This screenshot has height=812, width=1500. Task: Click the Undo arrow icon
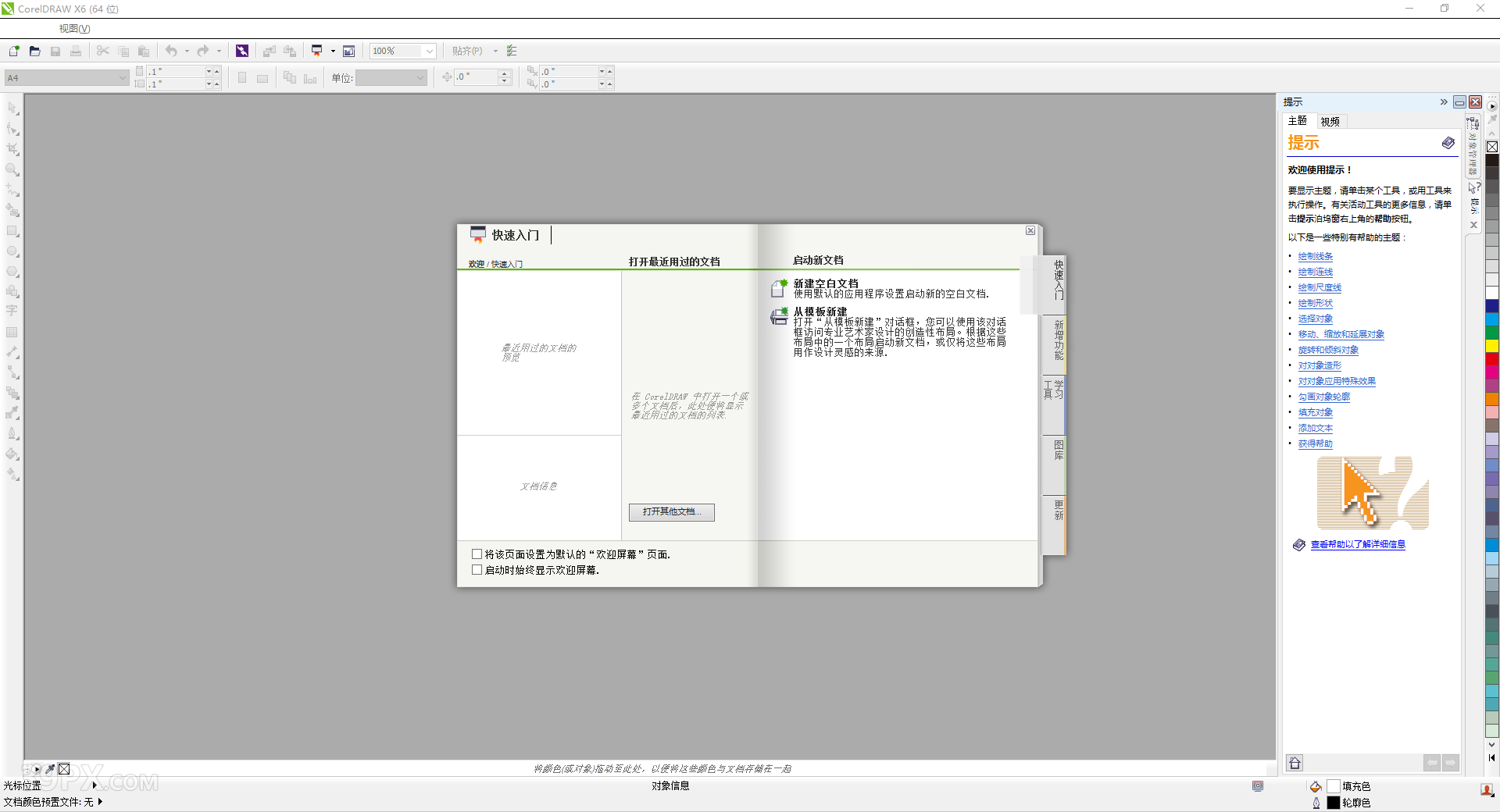[x=171, y=51]
